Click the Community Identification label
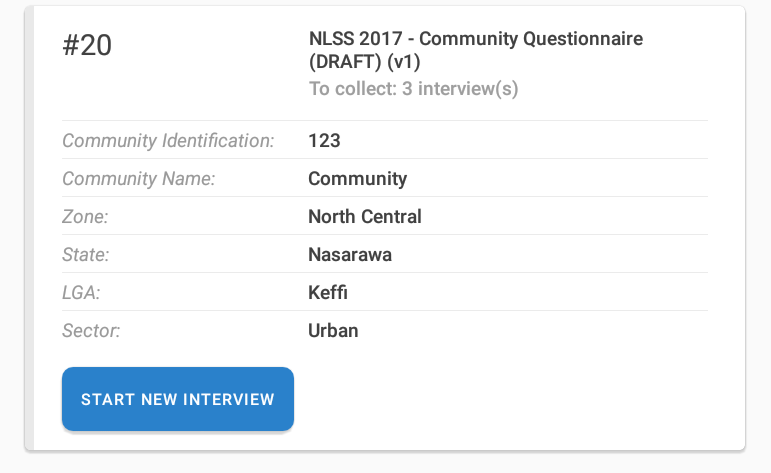Image resolution: width=771 pixels, height=473 pixels. pos(168,141)
